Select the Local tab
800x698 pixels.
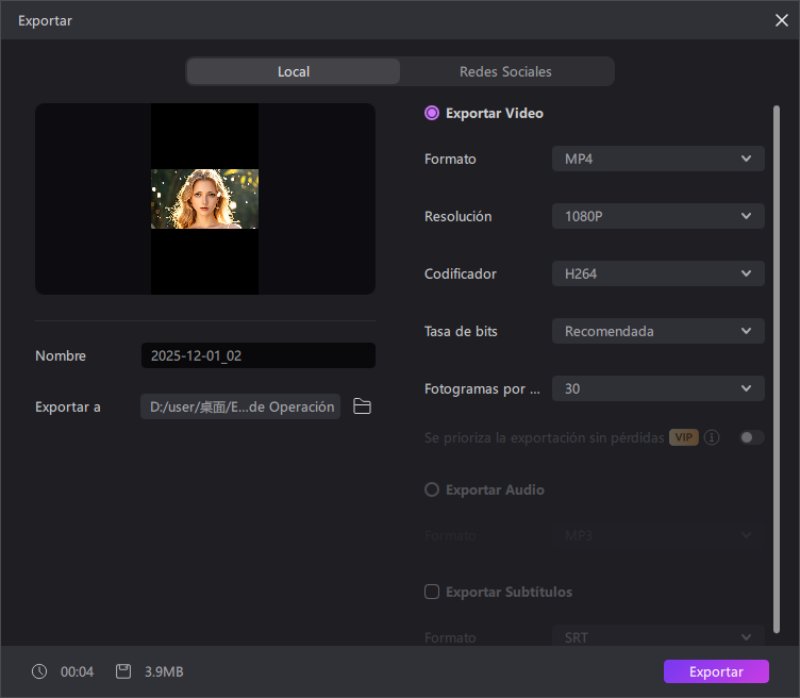click(x=293, y=71)
